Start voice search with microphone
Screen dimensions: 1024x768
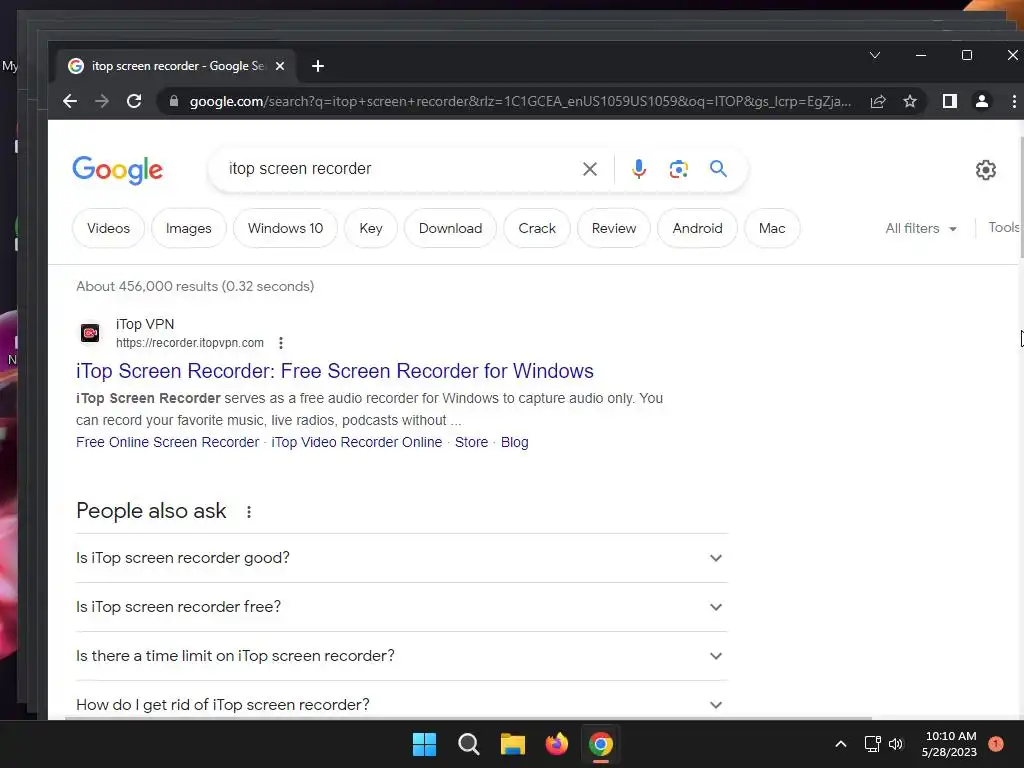click(x=639, y=169)
